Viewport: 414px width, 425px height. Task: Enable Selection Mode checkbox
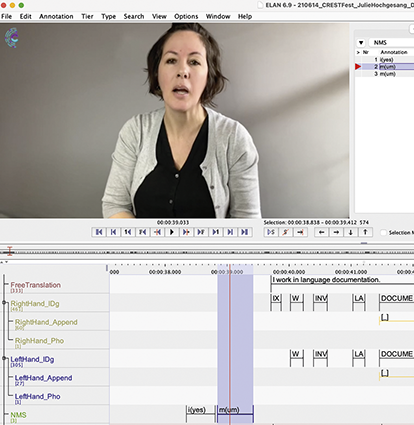384,232
